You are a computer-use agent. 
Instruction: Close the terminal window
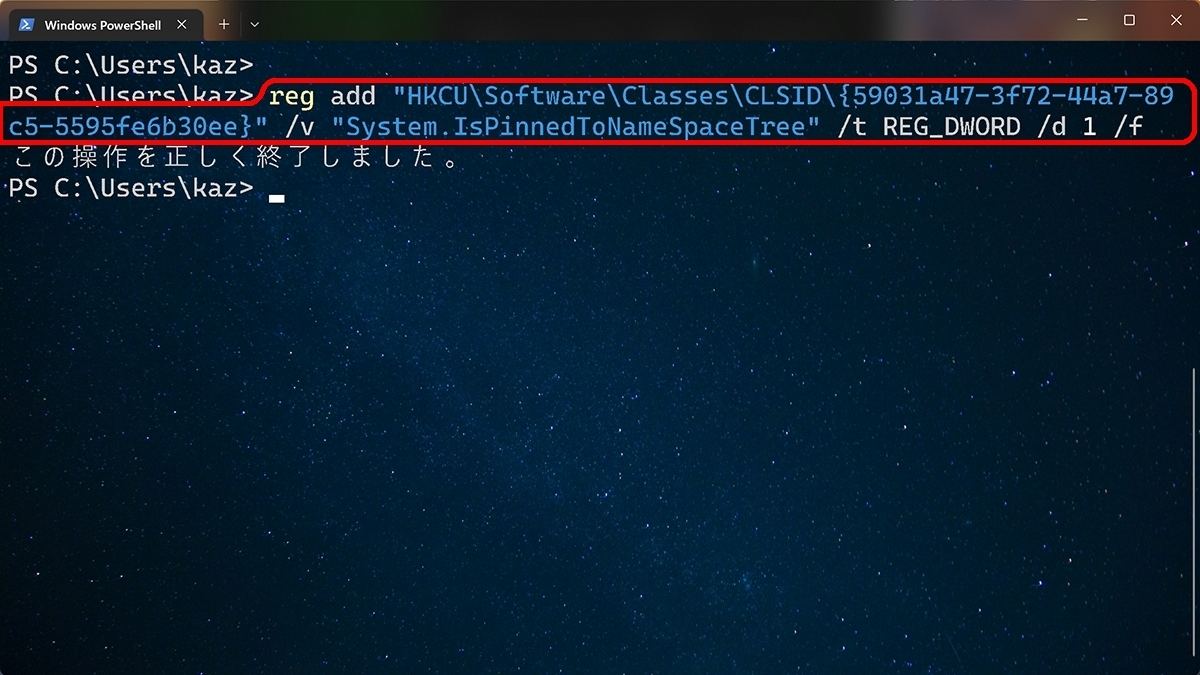1175,20
